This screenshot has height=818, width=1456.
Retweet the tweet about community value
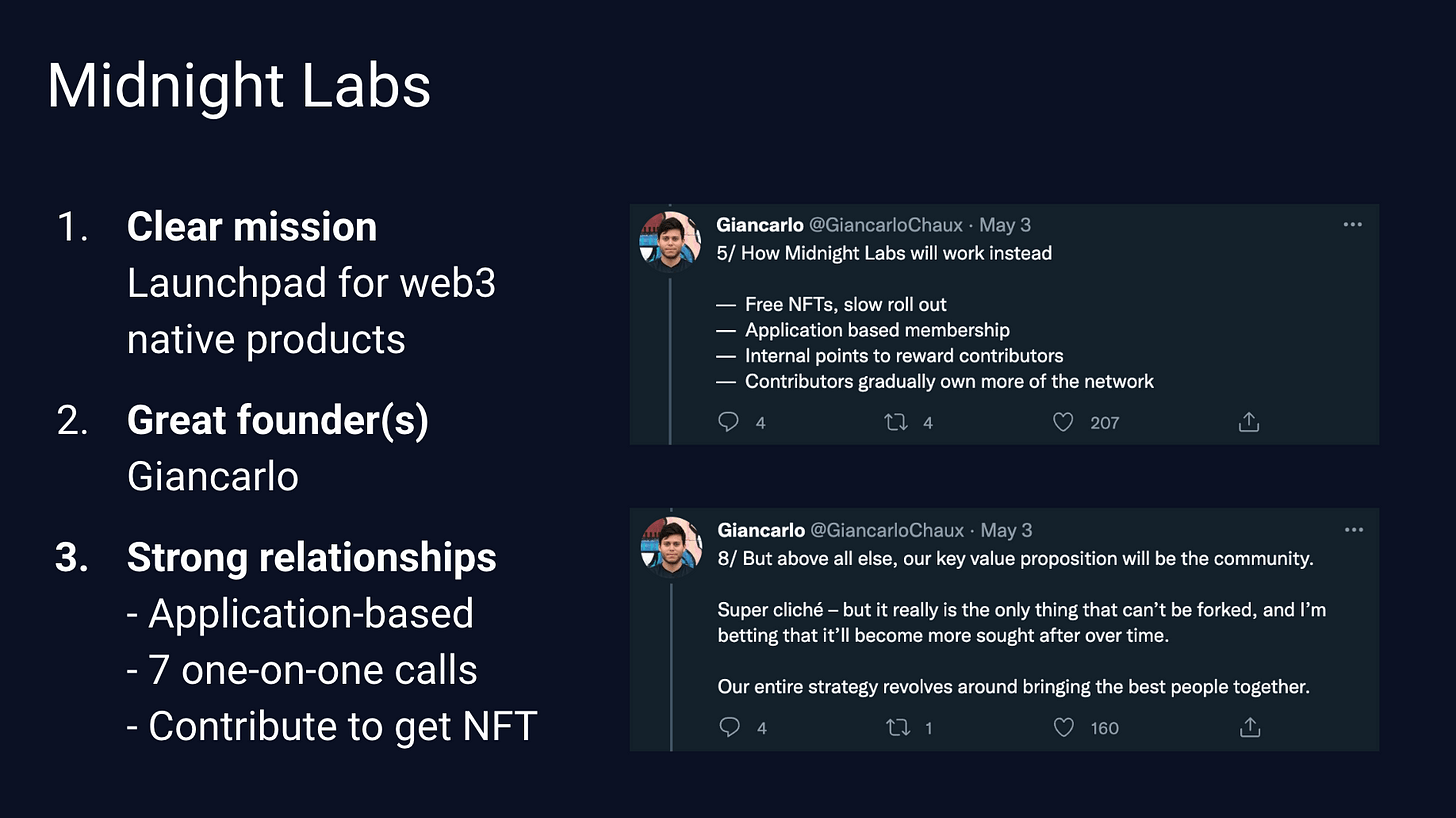(896, 728)
